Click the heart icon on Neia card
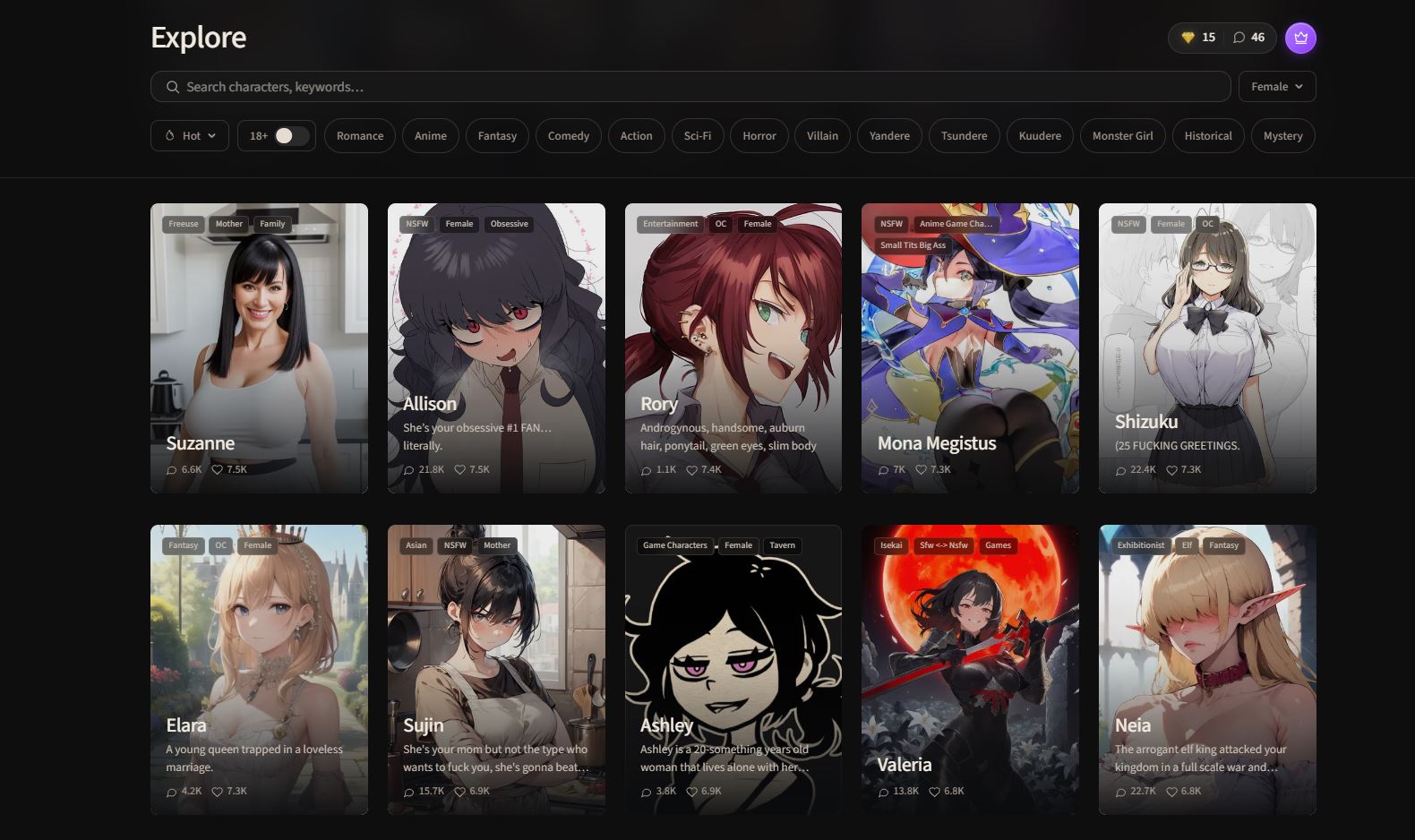This screenshot has width=1415, height=840. coord(1171,791)
